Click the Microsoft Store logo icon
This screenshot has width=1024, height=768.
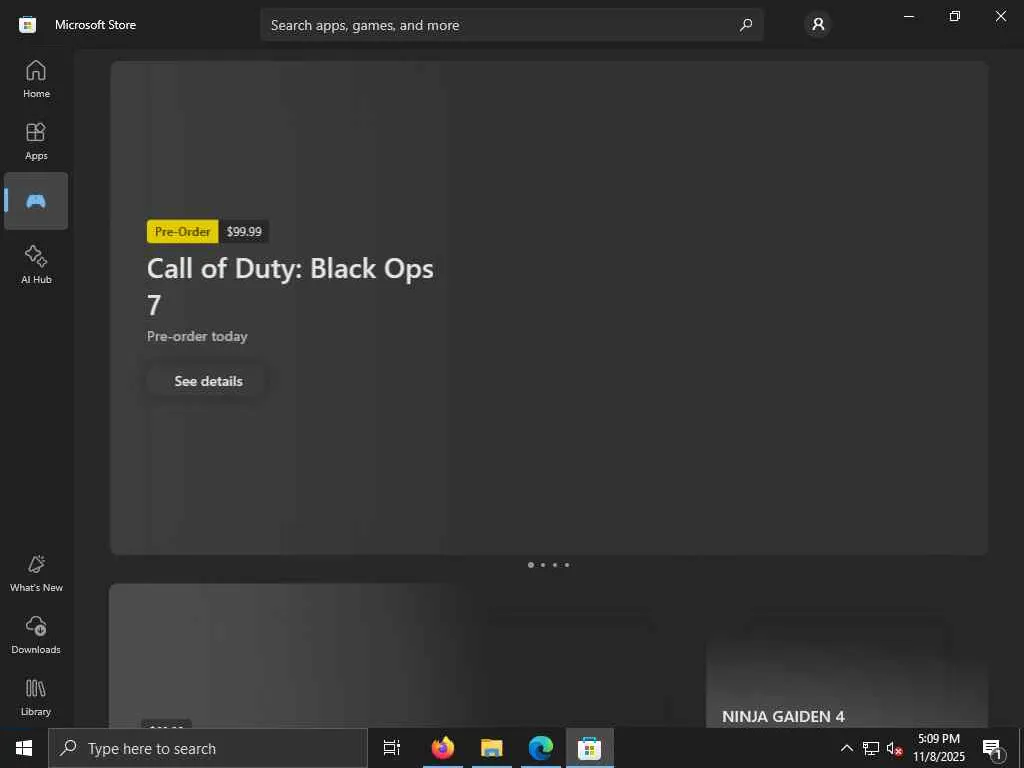pyautogui.click(x=27, y=25)
